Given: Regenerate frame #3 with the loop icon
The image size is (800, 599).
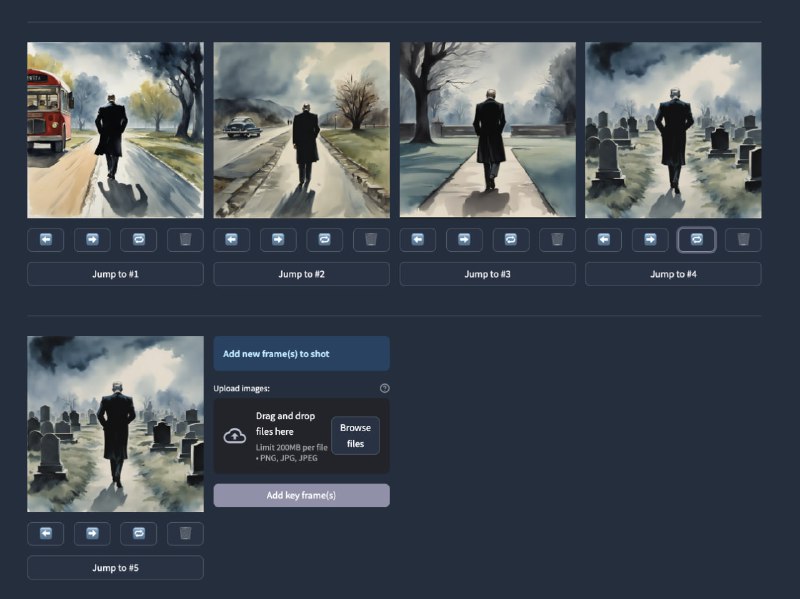Looking at the screenshot, I should pyautogui.click(x=510, y=240).
